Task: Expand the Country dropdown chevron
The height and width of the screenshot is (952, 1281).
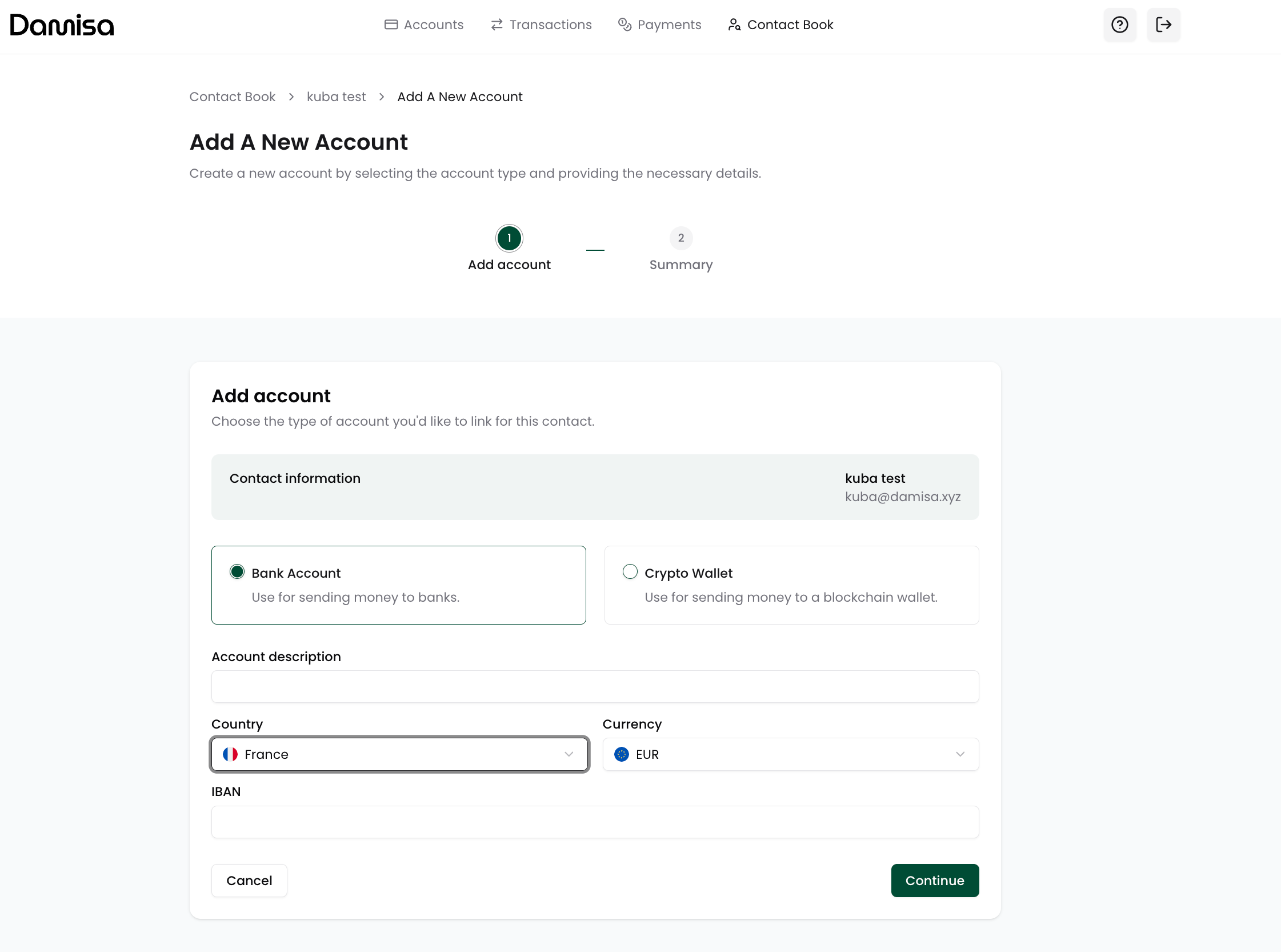Action: (x=569, y=754)
